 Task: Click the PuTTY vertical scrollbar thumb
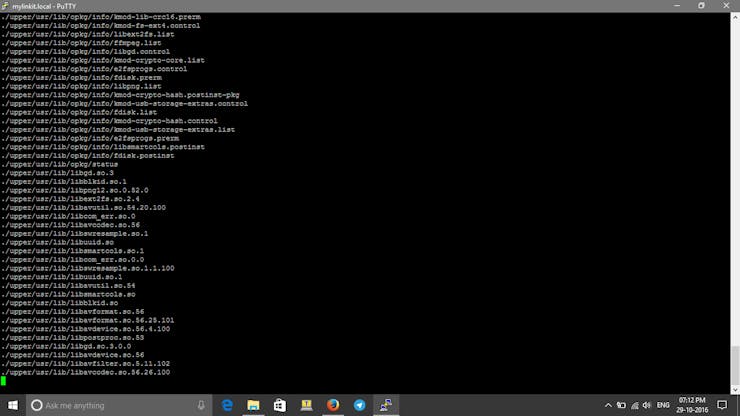tap(735, 366)
